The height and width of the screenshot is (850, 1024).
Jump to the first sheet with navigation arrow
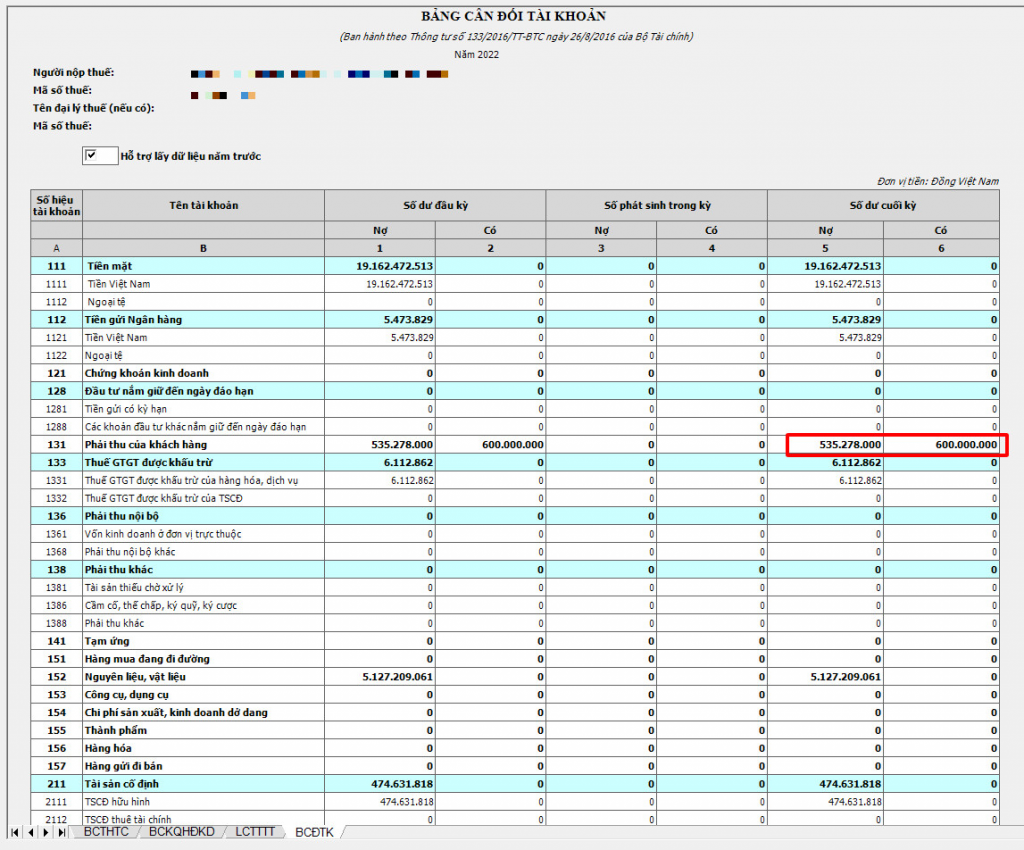[15, 832]
